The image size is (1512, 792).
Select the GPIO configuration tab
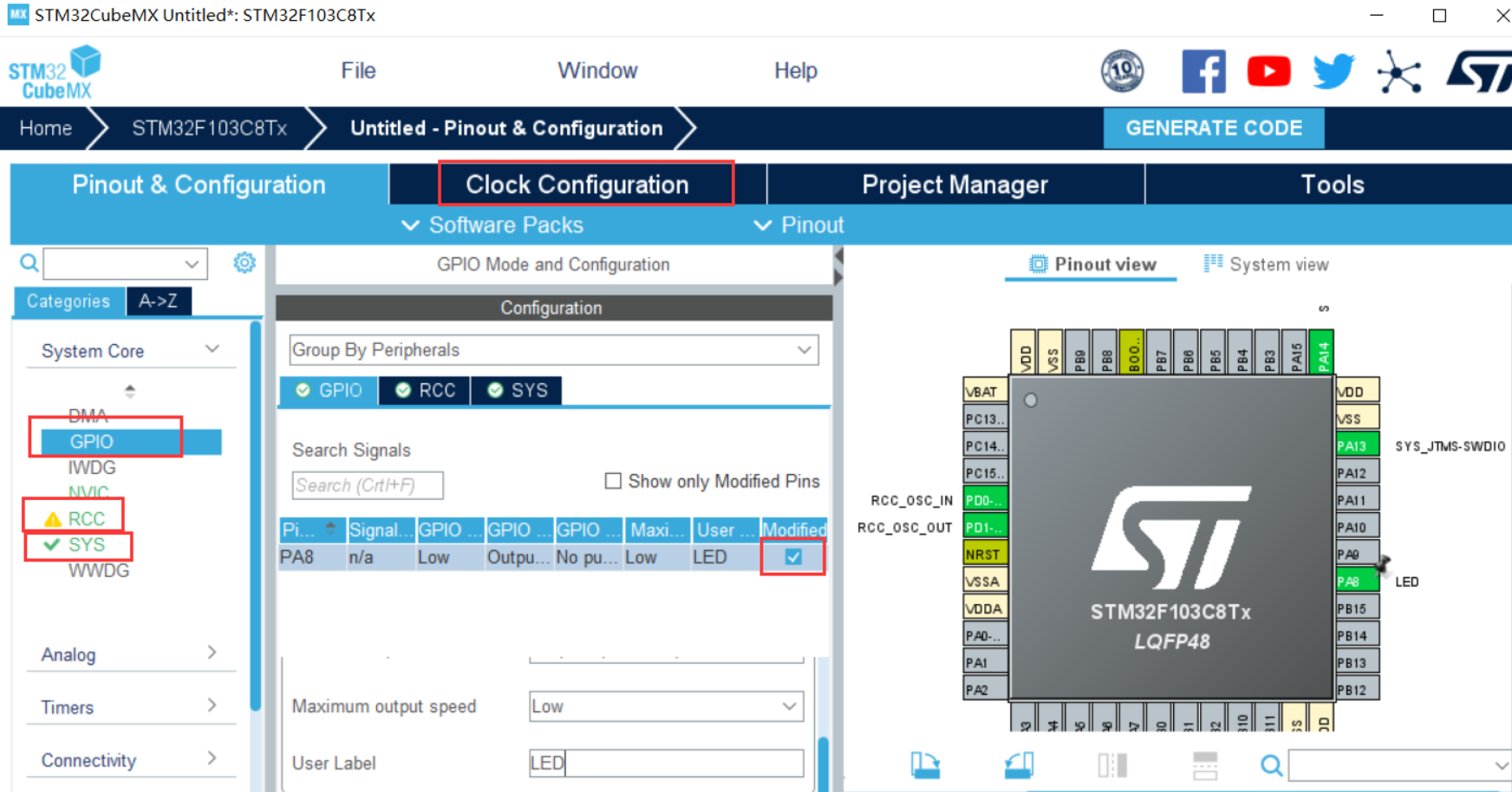329,390
